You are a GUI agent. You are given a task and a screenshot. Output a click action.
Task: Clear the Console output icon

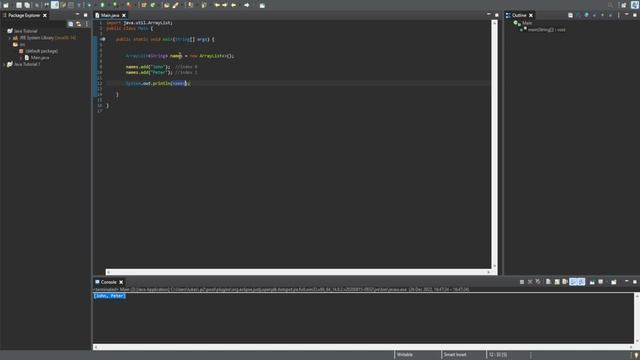click(548, 282)
